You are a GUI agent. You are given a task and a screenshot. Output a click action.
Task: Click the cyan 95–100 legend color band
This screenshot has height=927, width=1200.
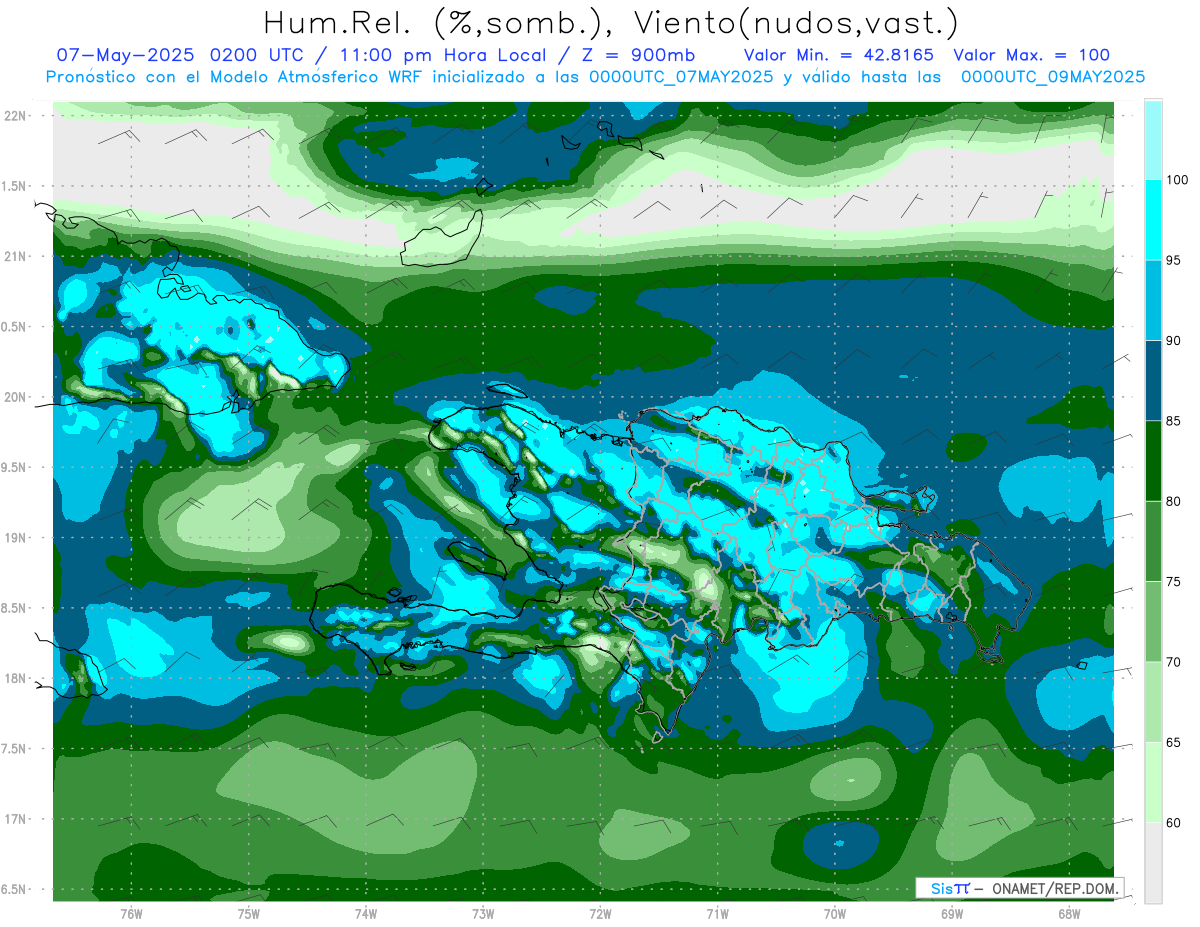click(1153, 220)
